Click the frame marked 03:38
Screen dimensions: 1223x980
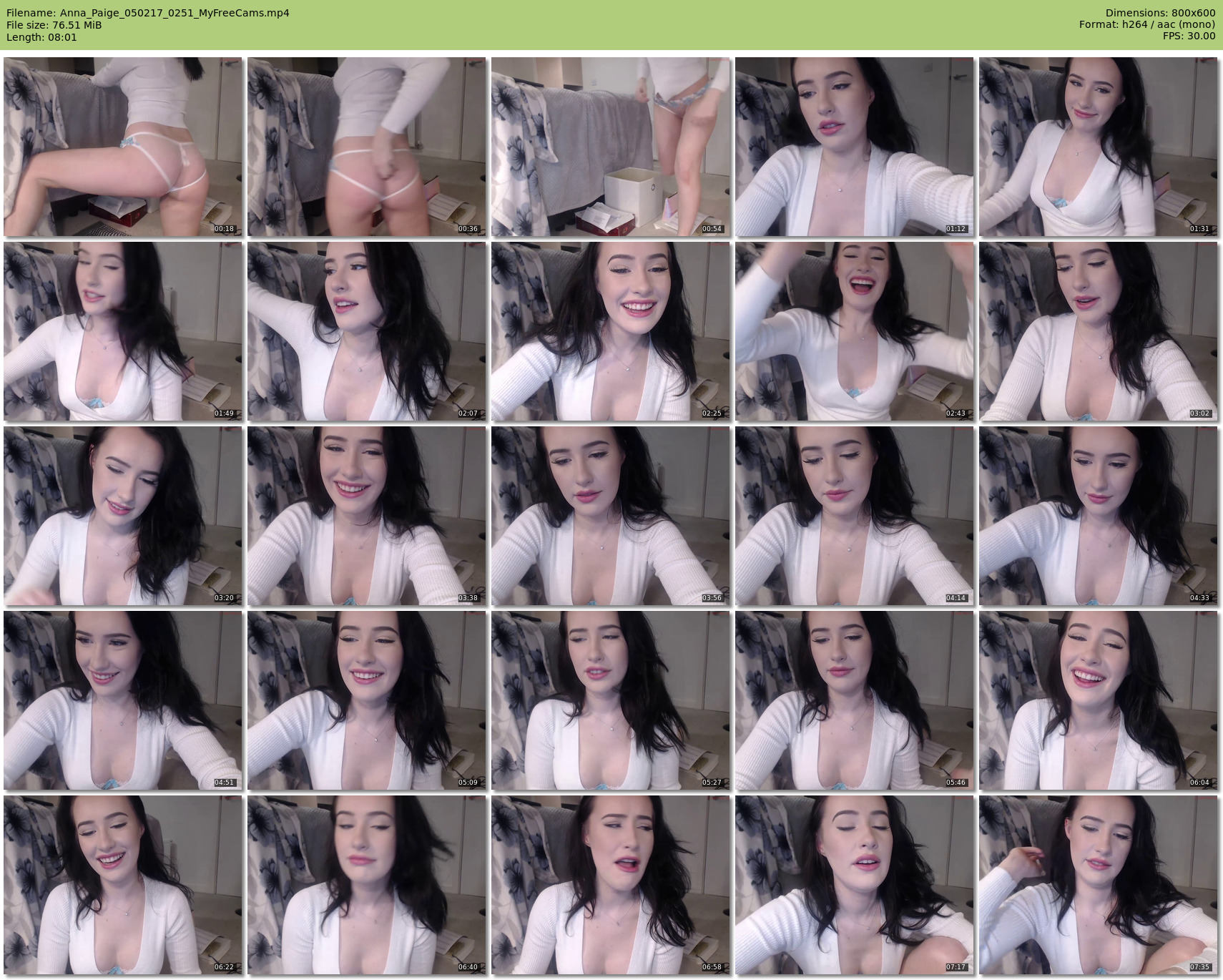[367, 516]
